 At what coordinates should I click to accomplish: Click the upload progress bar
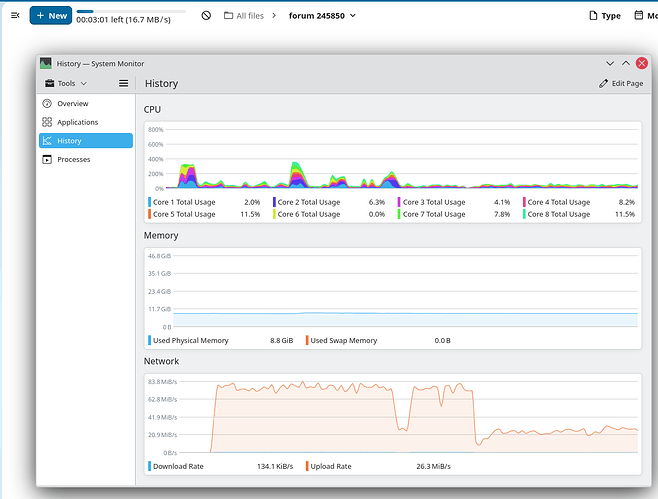point(131,11)
